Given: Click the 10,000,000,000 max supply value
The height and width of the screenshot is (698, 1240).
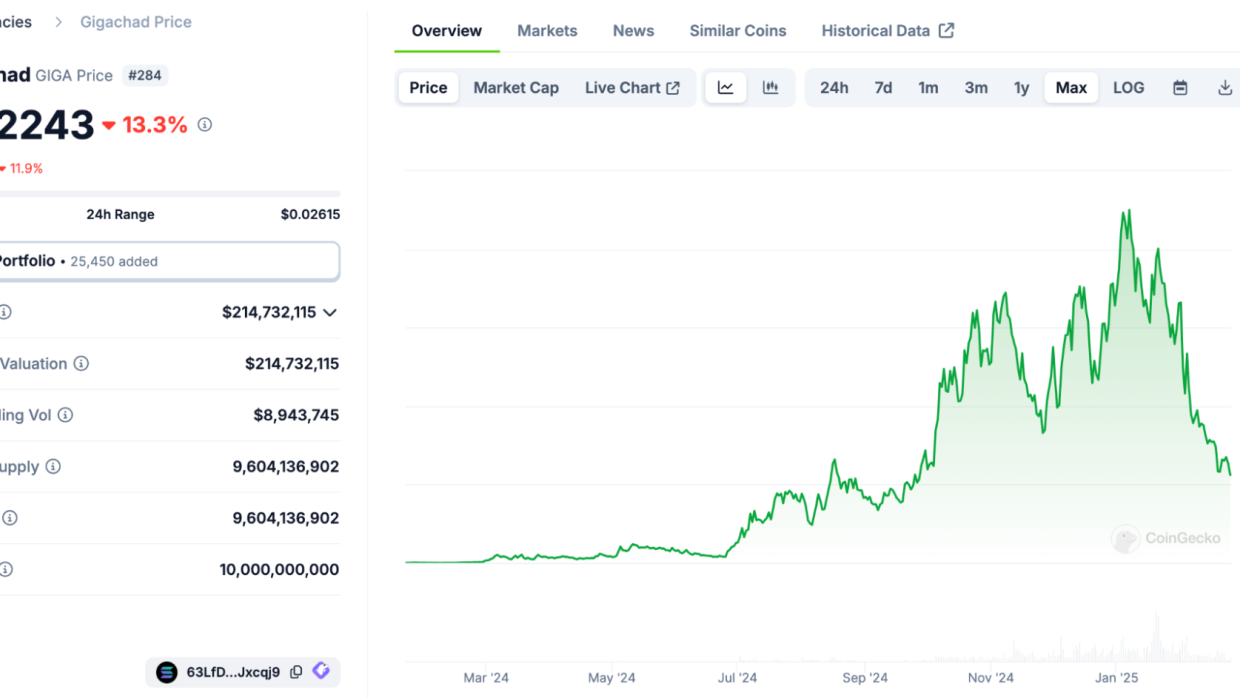Looking at the screenshot, I should [279, 570].
